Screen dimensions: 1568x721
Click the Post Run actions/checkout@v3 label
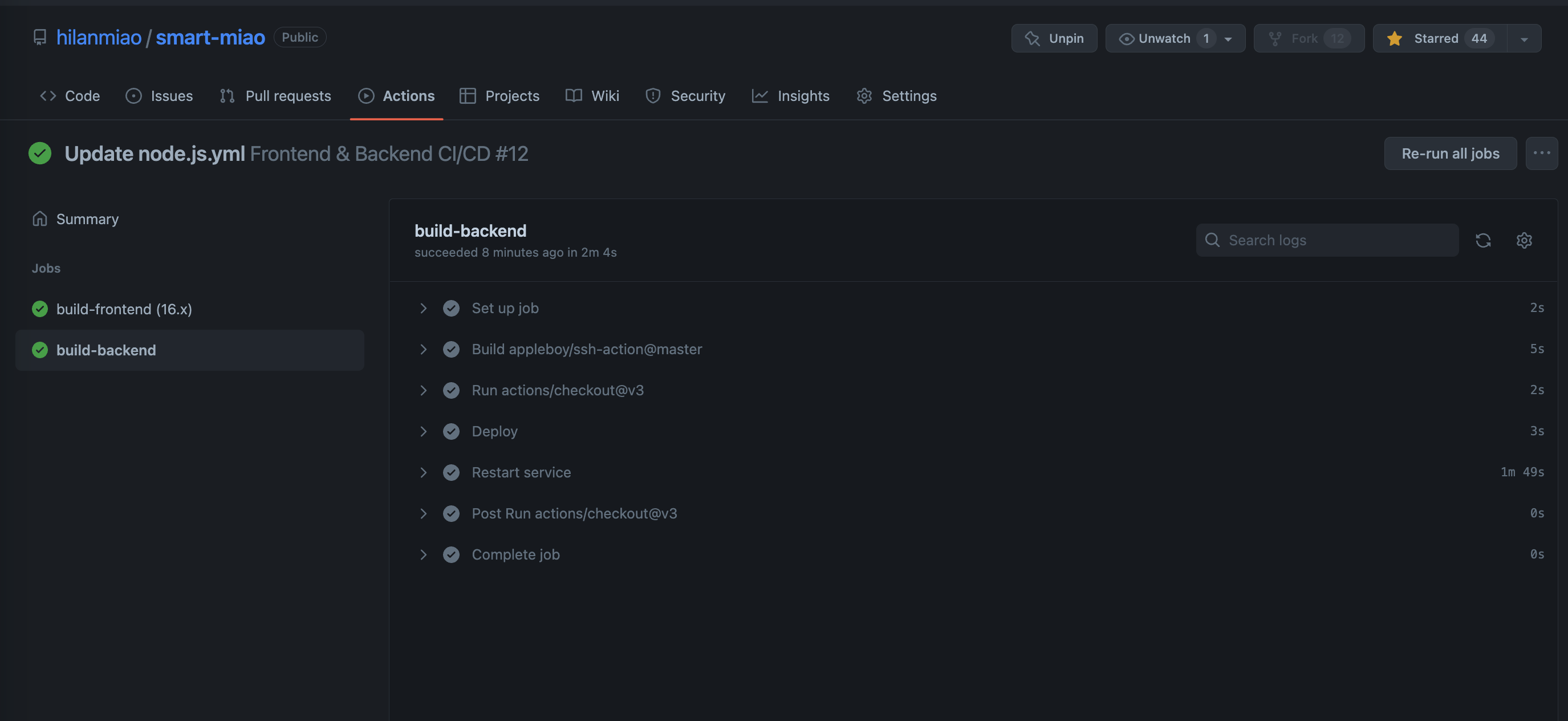574,513
